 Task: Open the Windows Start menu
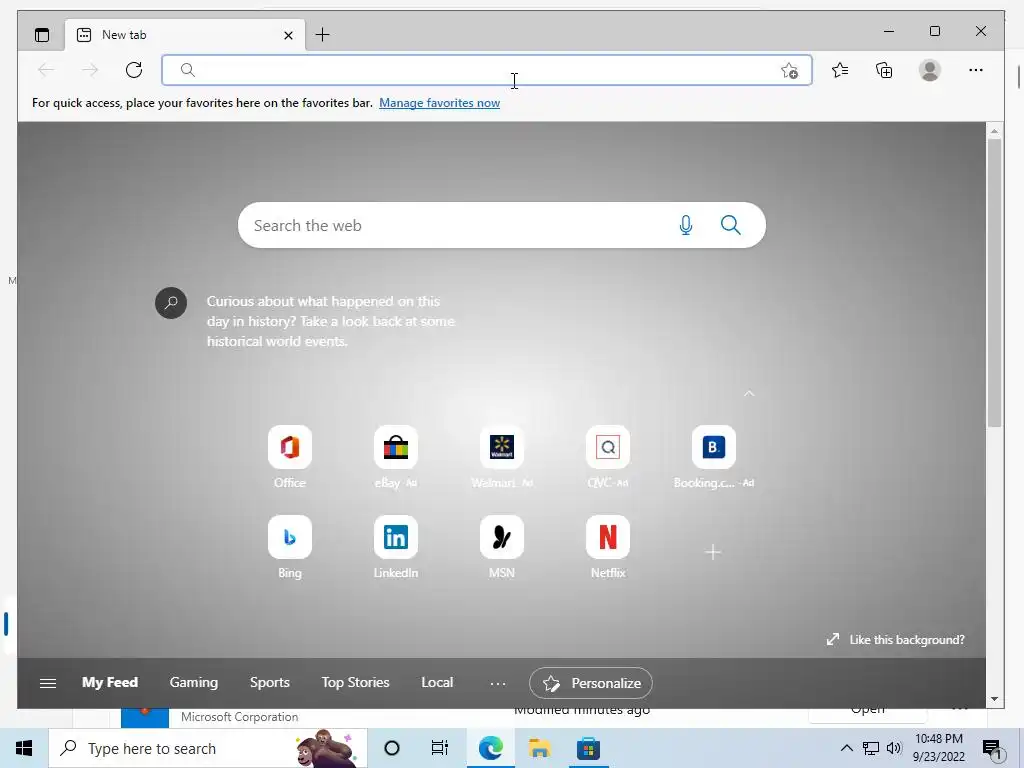tap(24, 748)
